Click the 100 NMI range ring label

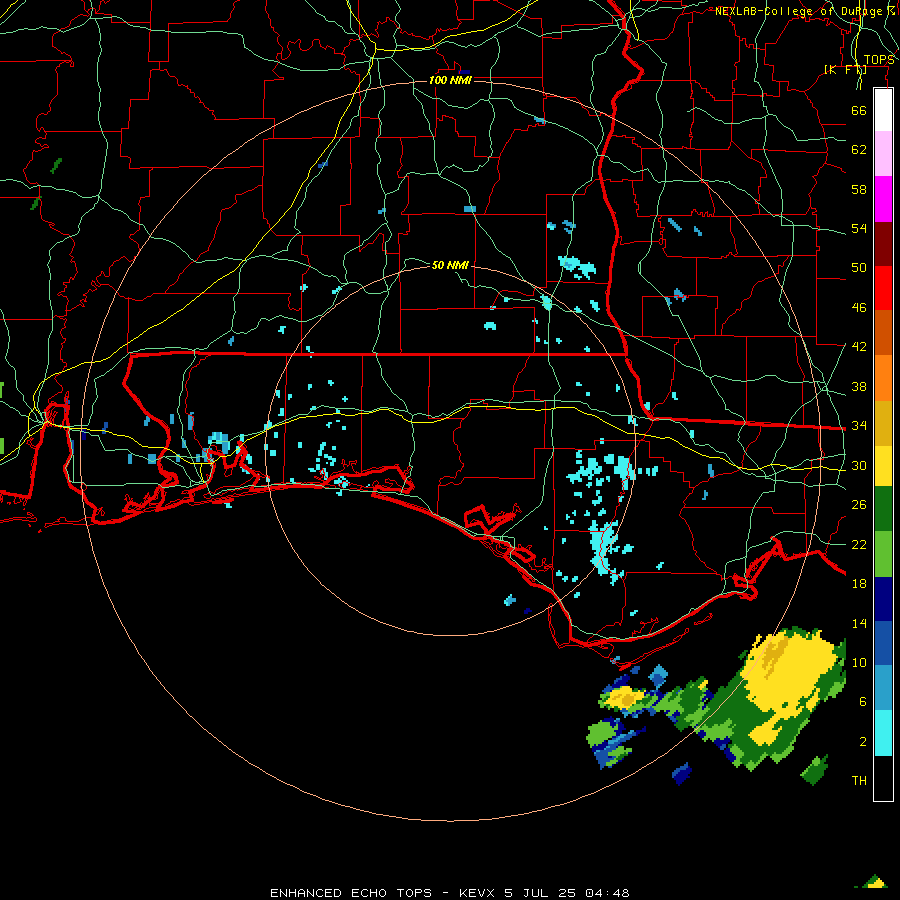tap(450, 80)
